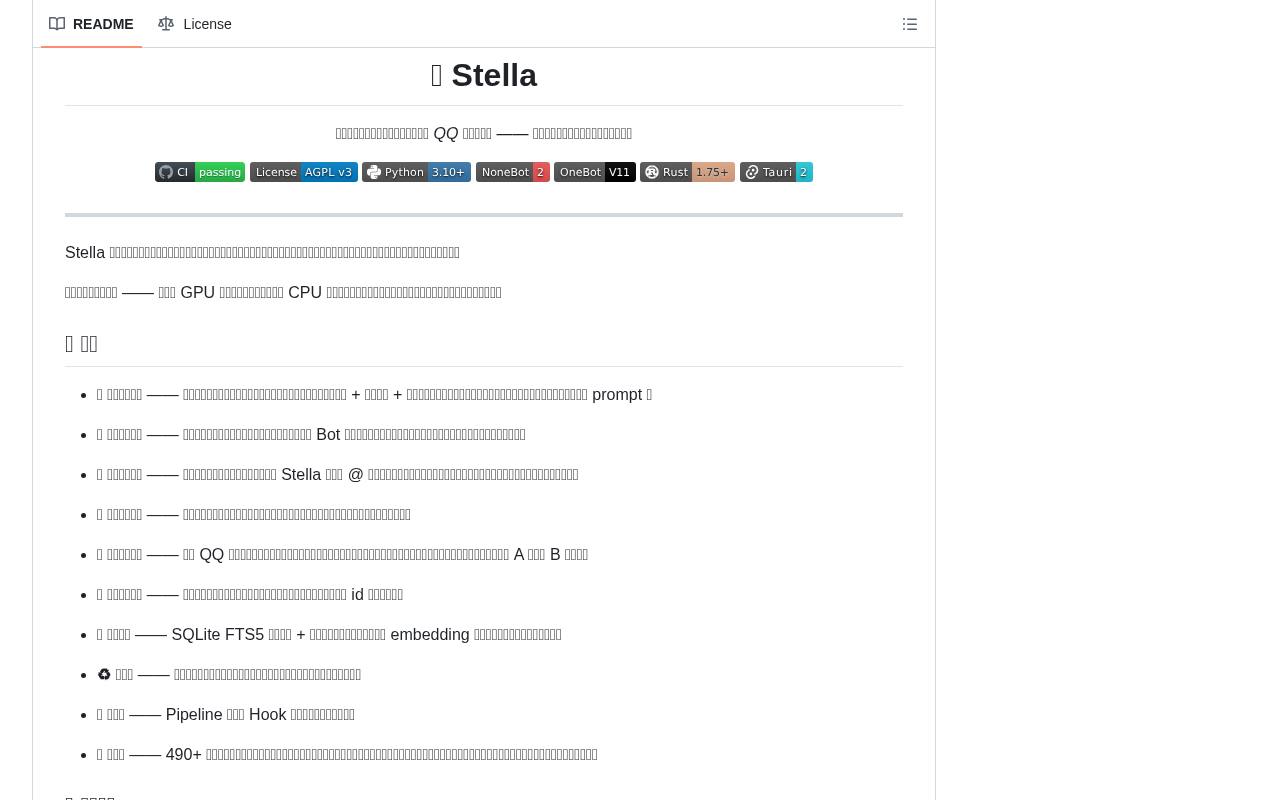Click the SQLite FTS5 bullet line

[329, 634]
